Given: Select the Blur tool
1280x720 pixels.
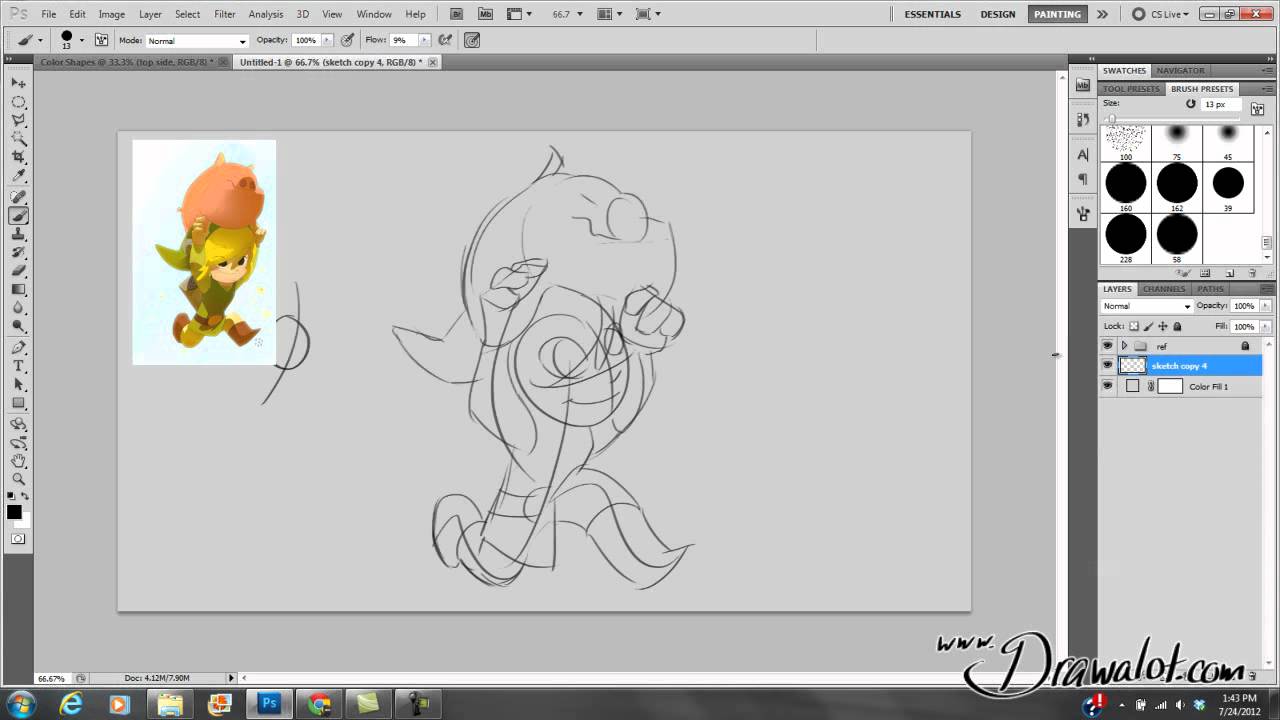Looking at the screenshot, I should 18,308.
